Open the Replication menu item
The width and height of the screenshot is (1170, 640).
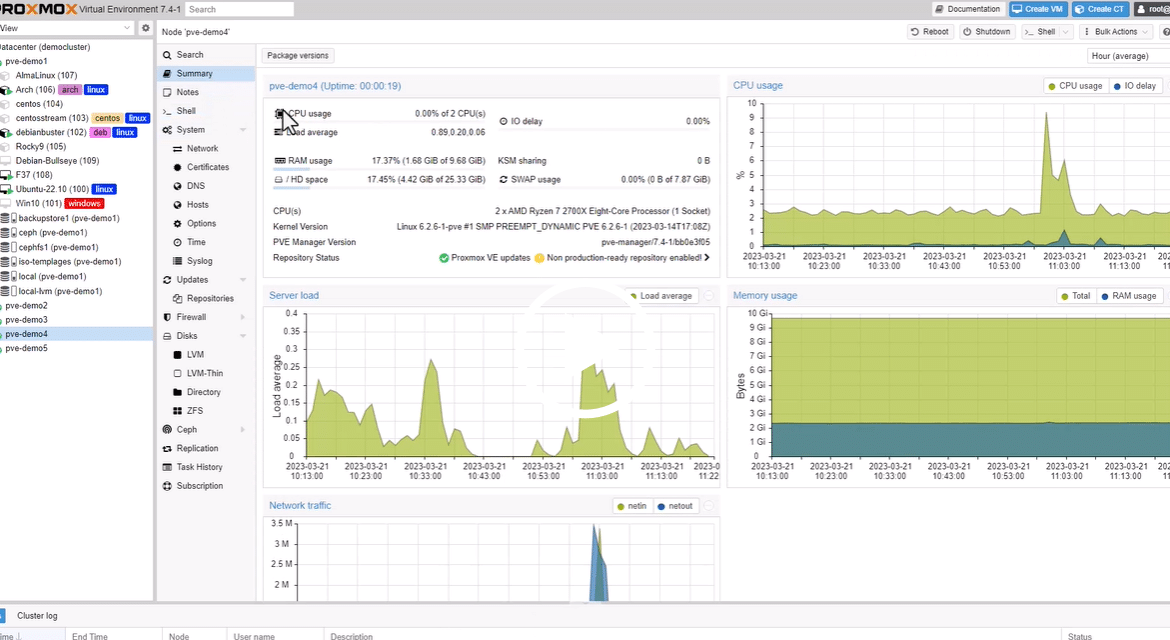click(206, 448)
